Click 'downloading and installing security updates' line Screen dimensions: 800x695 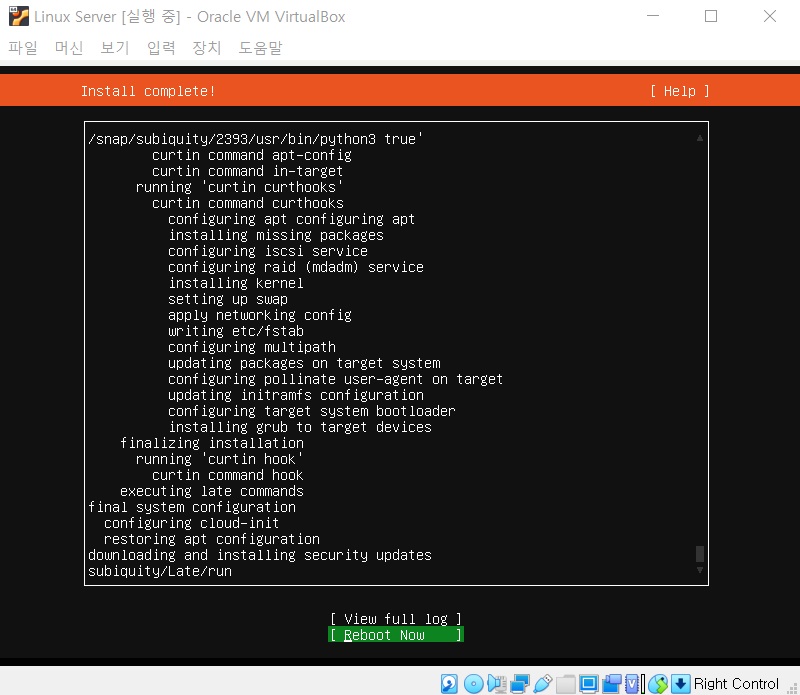[x=260, y=555]
